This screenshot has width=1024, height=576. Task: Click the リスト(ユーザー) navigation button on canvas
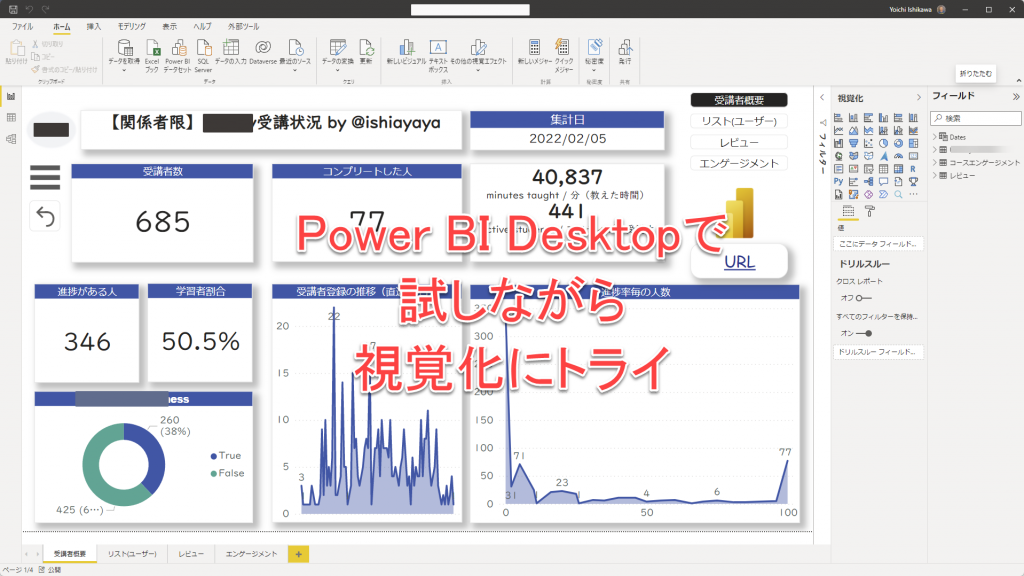739,121
